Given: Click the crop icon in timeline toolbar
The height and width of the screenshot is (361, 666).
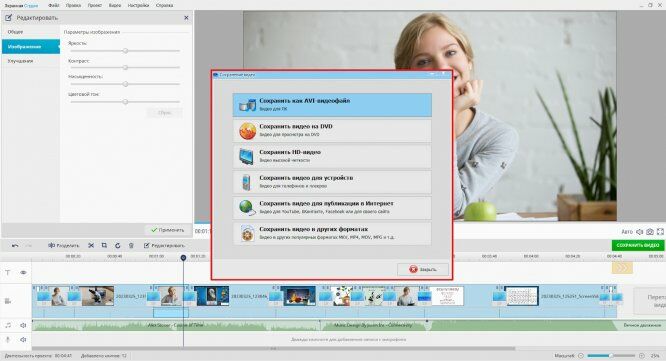Looking at the screenshot, I should [104, 245].
